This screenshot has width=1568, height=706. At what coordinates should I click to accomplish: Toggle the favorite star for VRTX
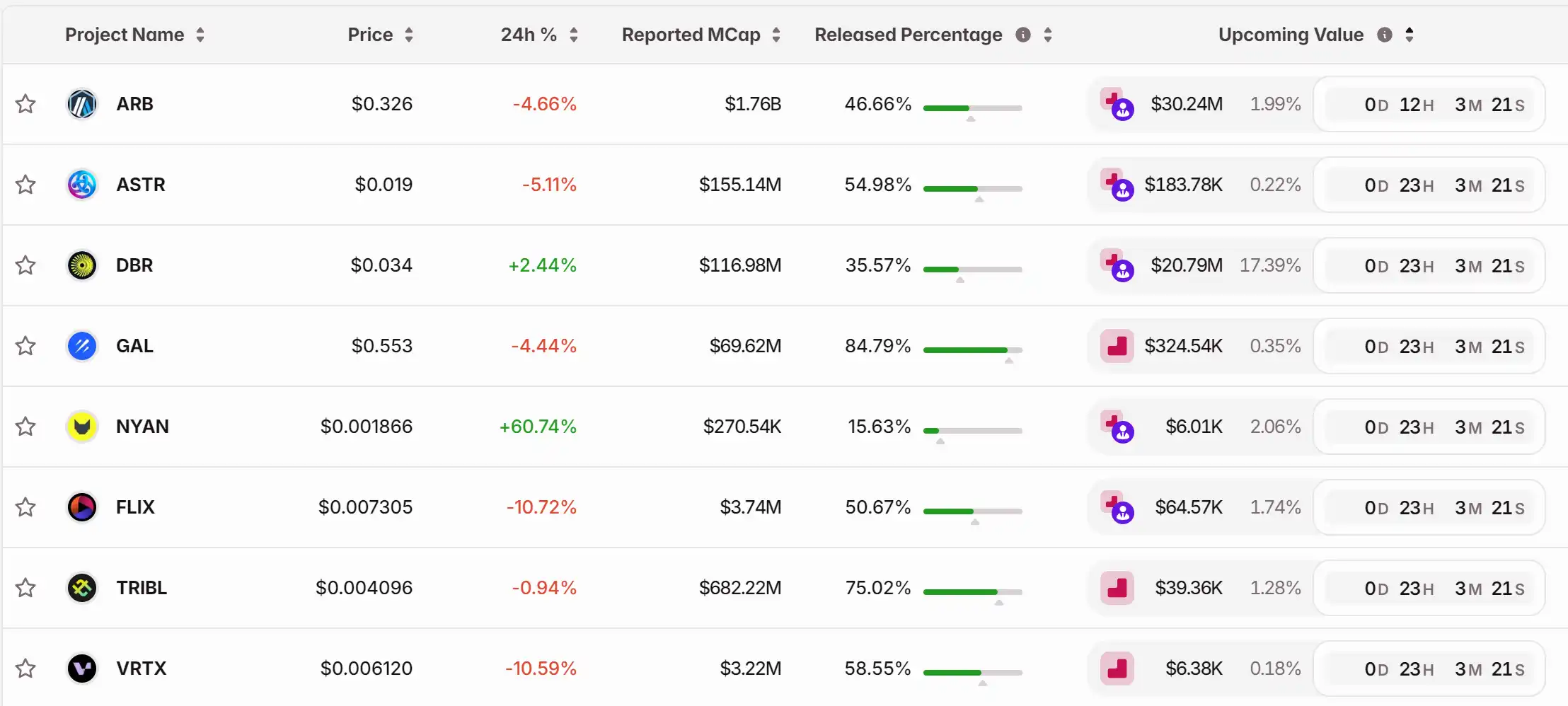click(26, 669)
